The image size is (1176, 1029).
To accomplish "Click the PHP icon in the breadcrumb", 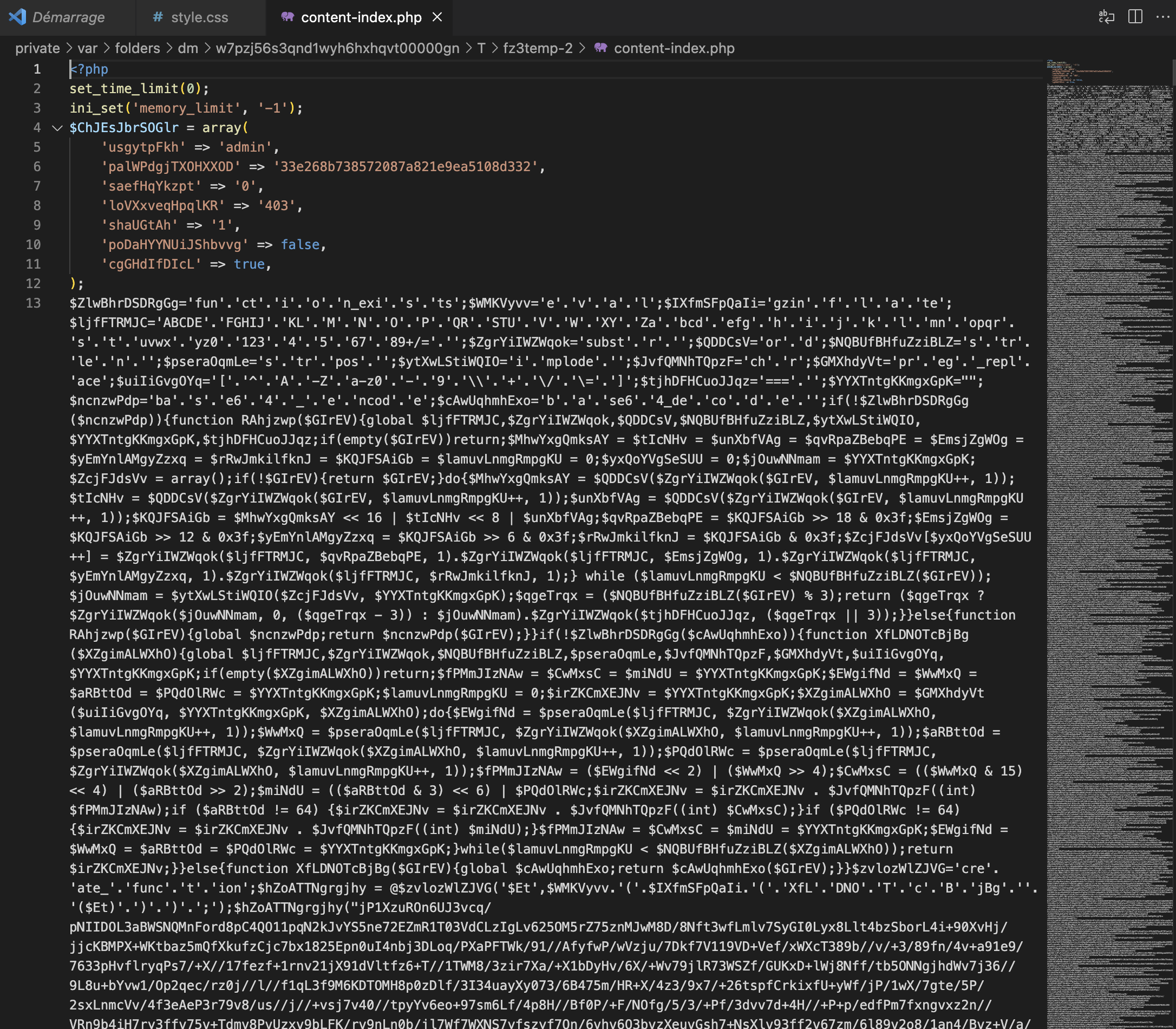I will coord(600,48).
